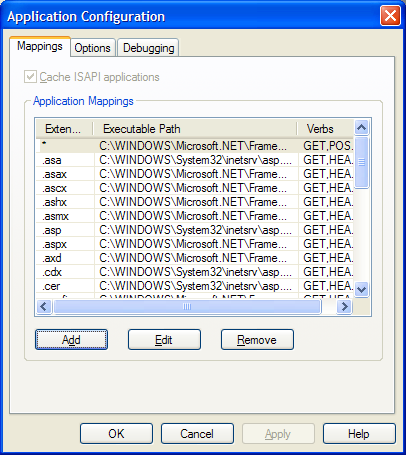Click the list scroll up arrow
The height and width of the screenshot is (455, 406).
point(361,127)
